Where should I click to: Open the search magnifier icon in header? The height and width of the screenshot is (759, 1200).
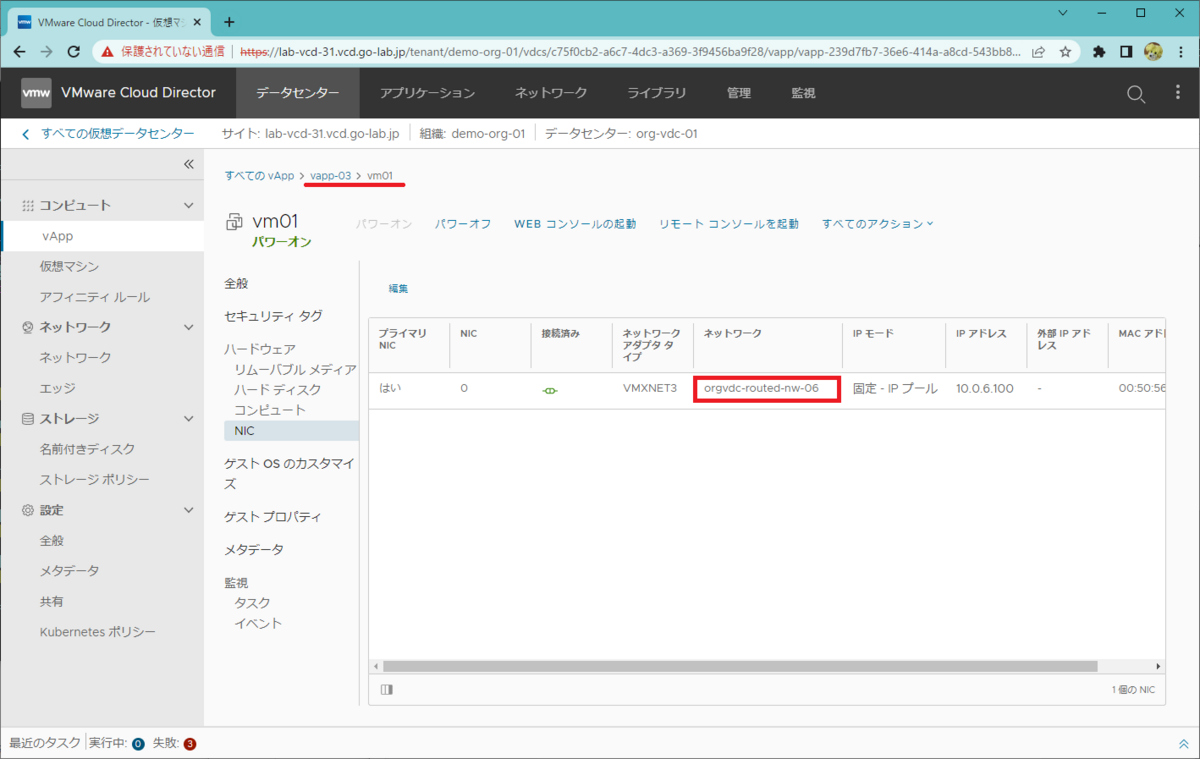coord(1136,94)
